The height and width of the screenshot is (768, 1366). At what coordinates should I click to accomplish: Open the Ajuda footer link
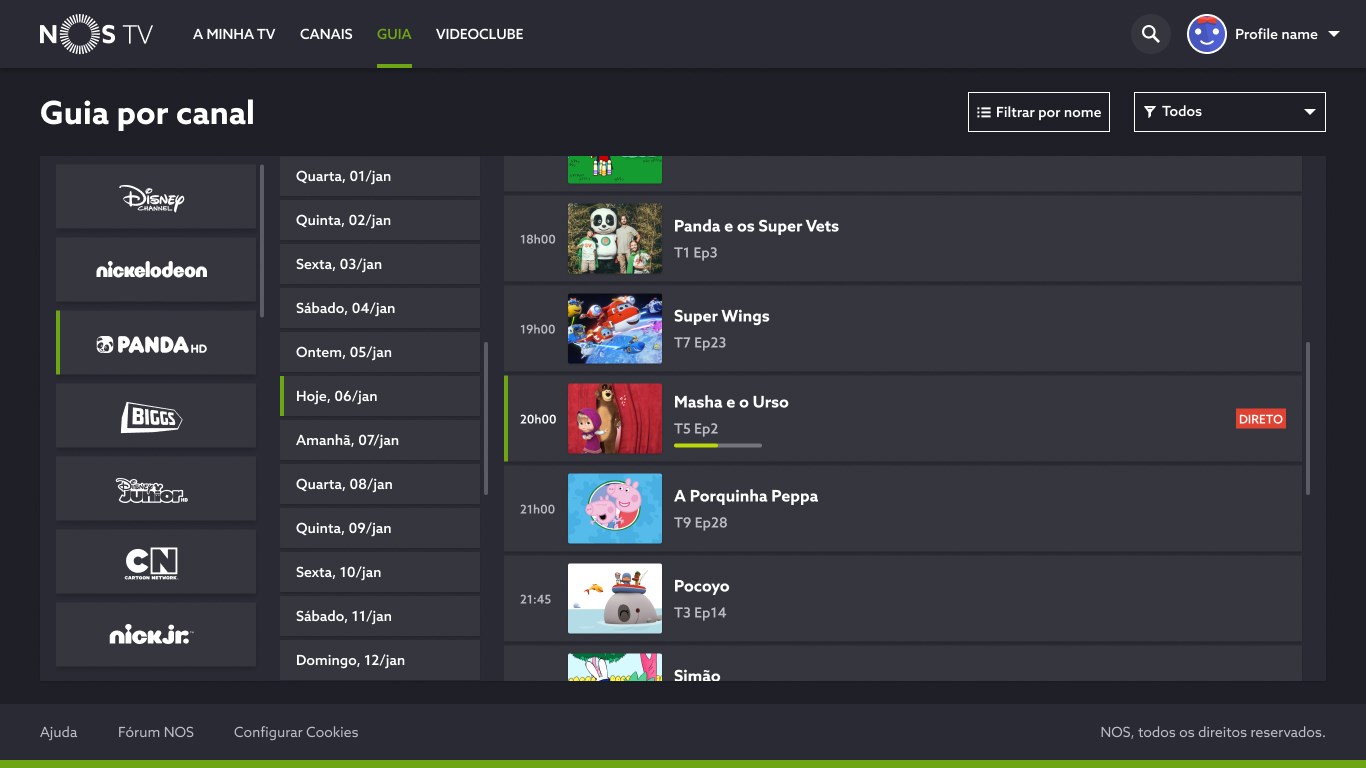coord(59,732)
